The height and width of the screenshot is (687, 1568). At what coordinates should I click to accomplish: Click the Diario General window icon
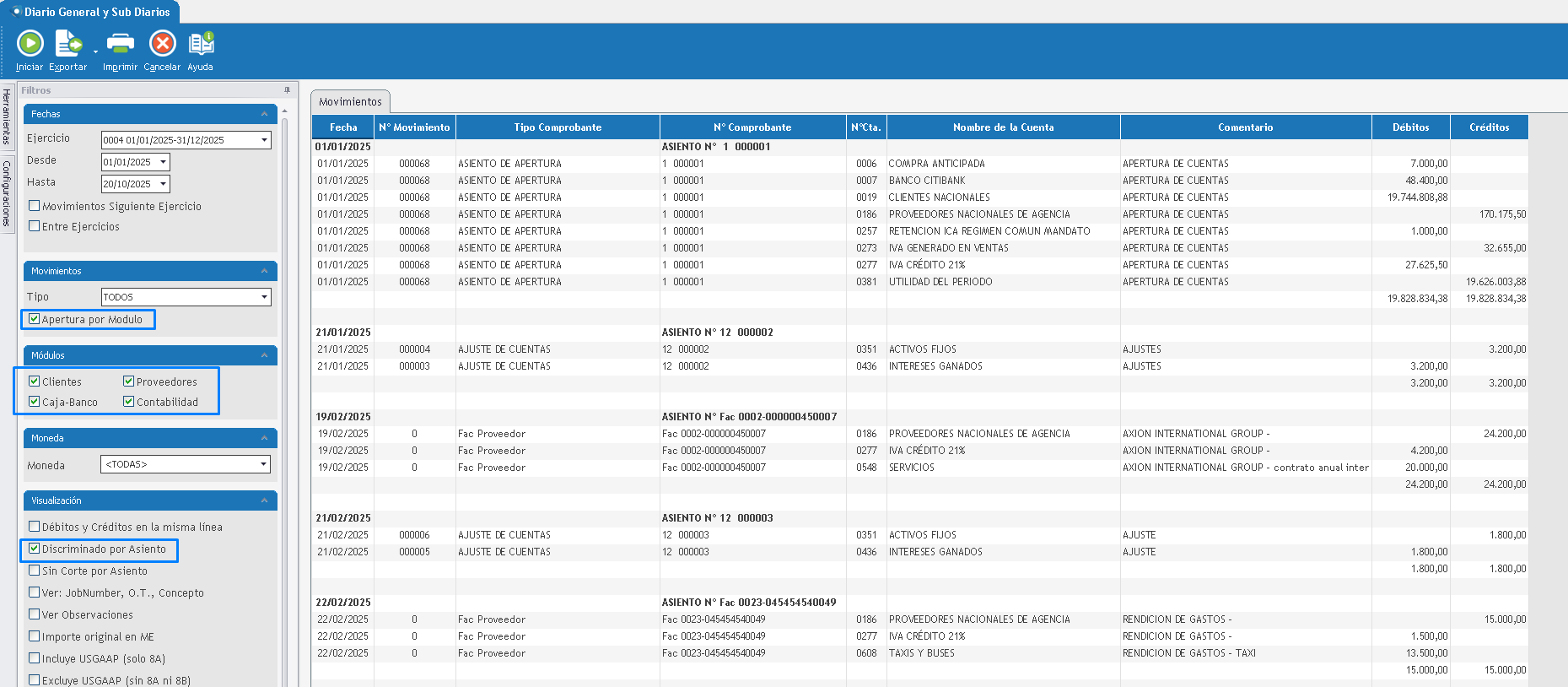tap(15, 12)
